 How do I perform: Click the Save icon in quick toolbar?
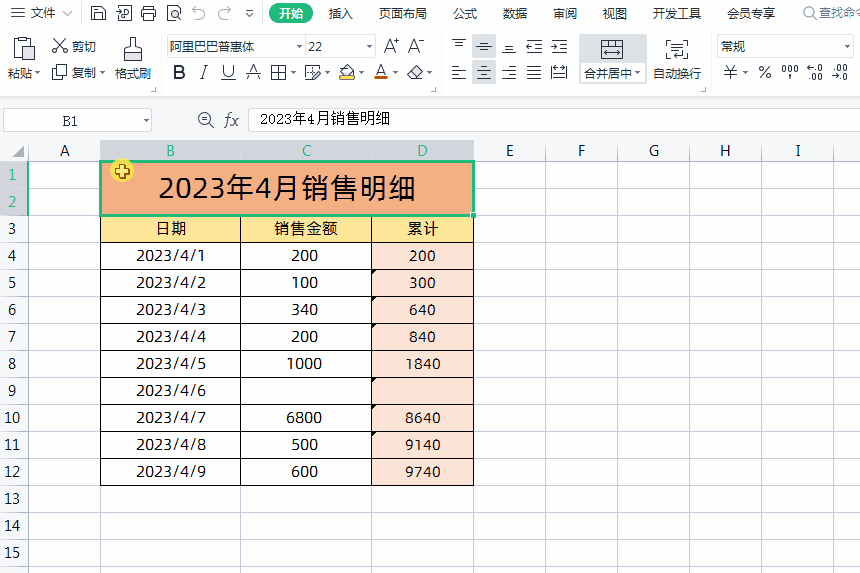click(x=98, y=13)
